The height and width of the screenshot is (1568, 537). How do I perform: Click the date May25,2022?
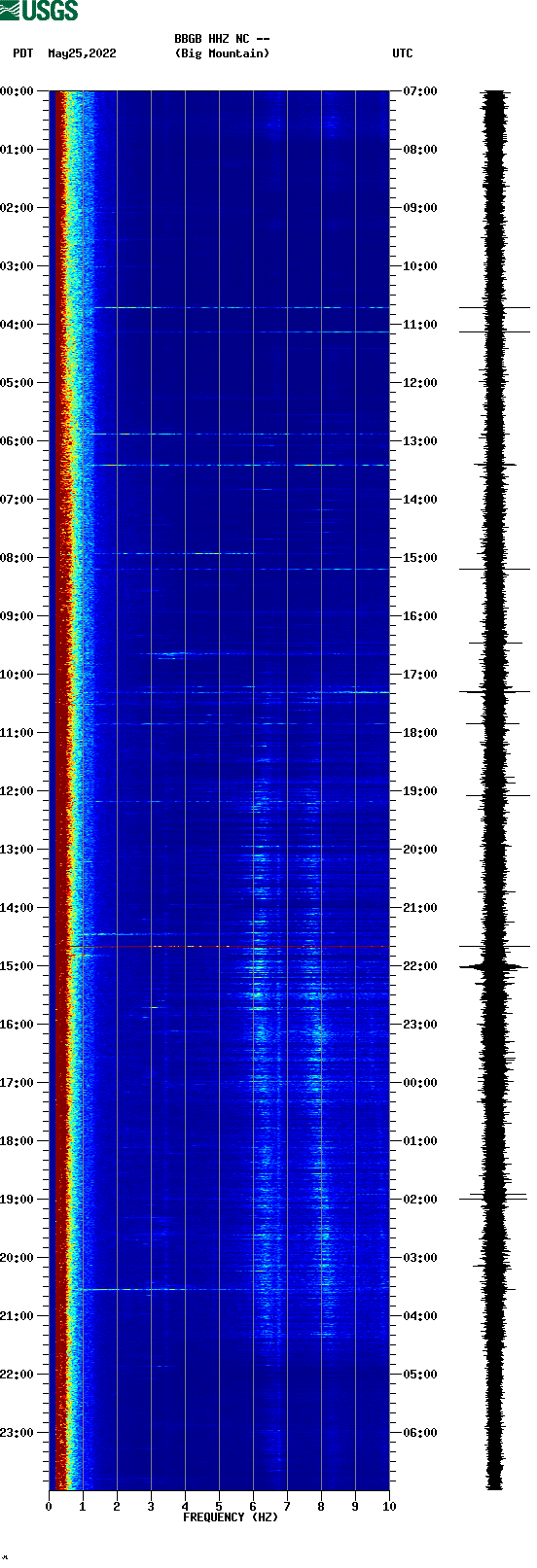click(82, 53)
